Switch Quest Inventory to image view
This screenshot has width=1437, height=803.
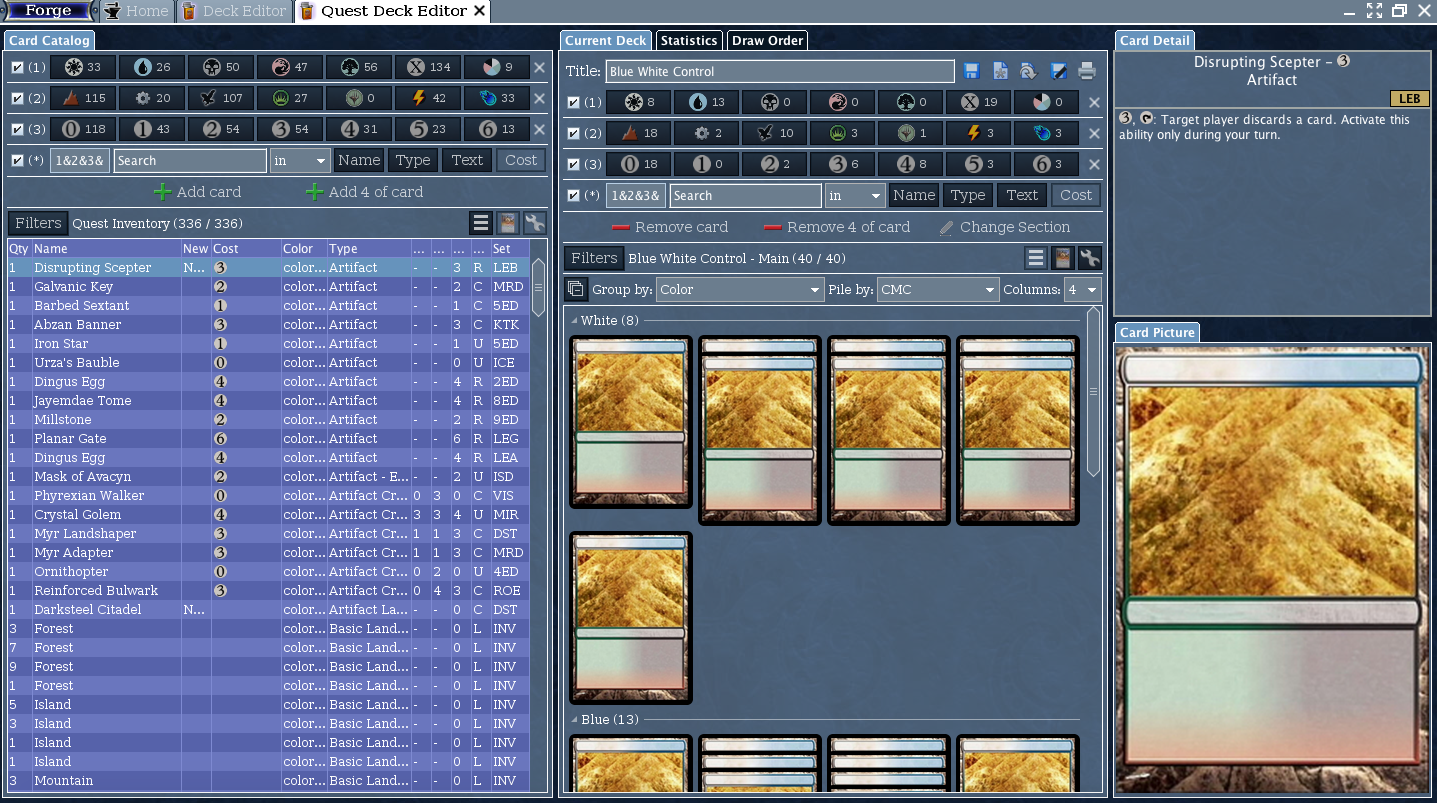pos(507,223)
